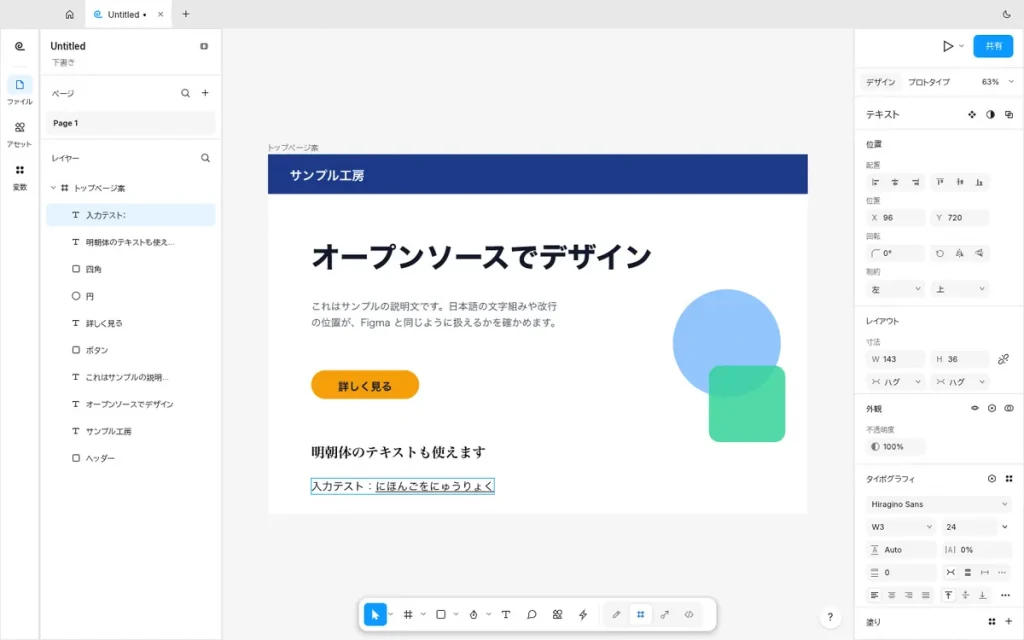The image size is (1024, 640).
Task: Select the ヘッダー layer
Action: (x=131, y=458)
